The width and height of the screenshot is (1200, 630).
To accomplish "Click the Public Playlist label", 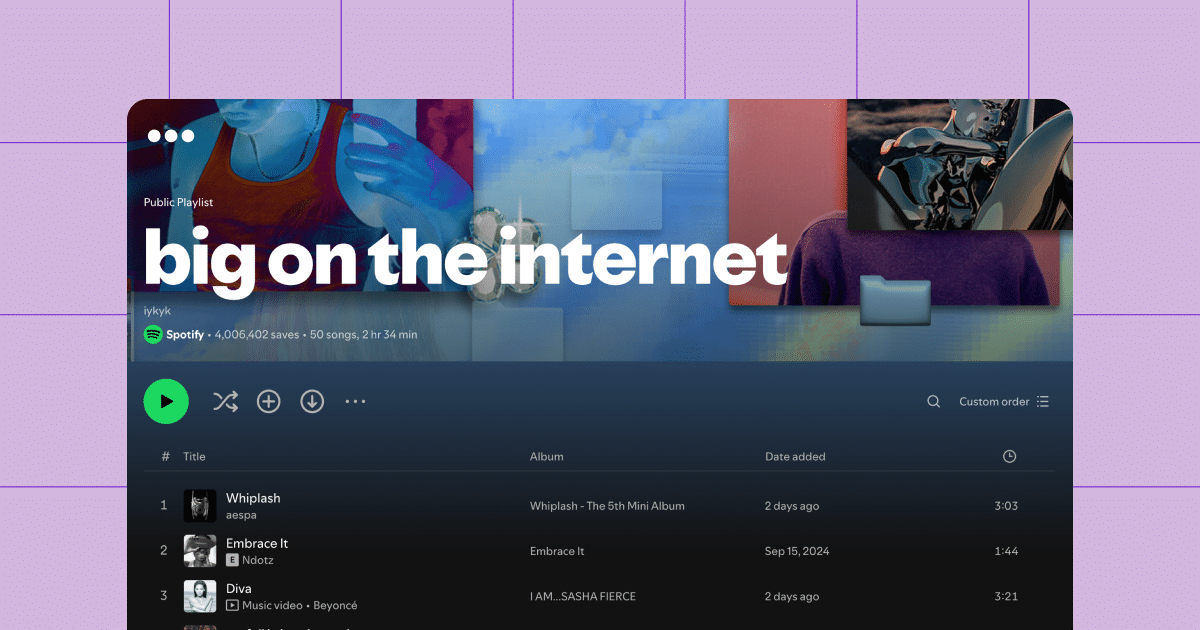I will tap(178, 202).
